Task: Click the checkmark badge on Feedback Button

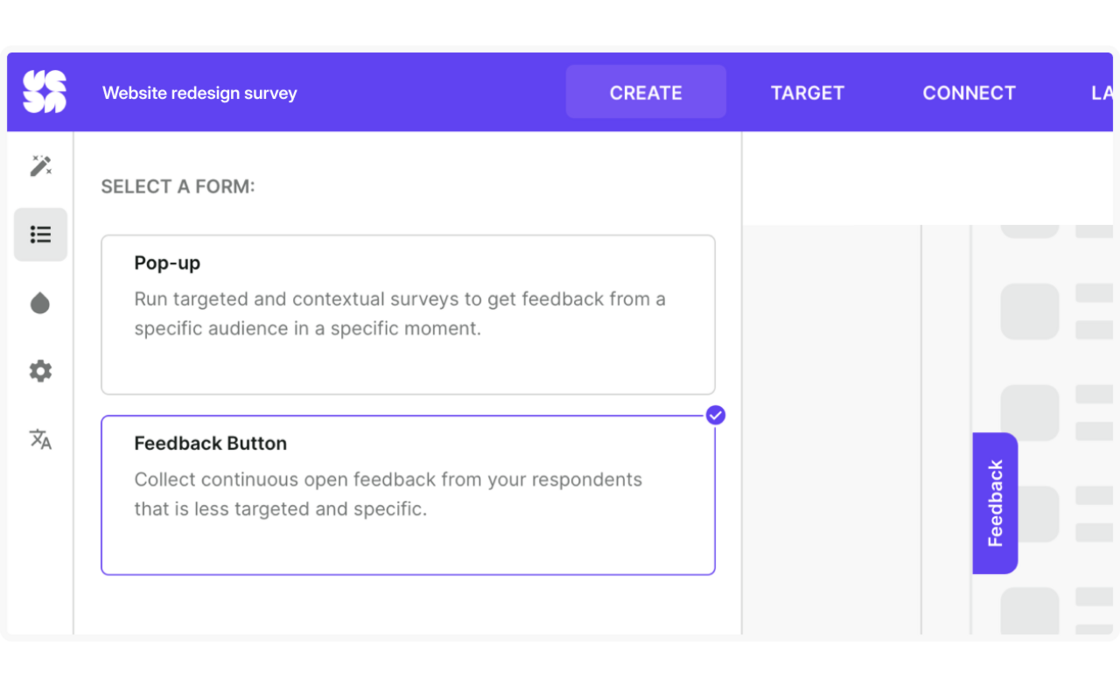Action: tap(715, 415)
